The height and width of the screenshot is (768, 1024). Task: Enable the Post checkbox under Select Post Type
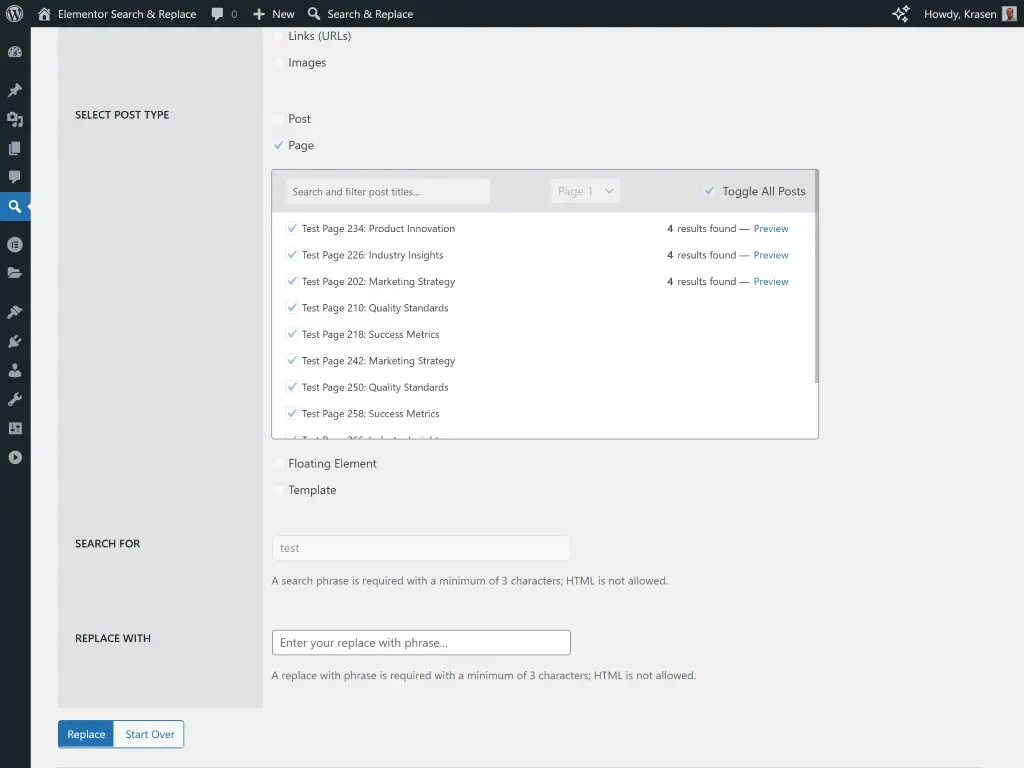click(x=277, y=118)
